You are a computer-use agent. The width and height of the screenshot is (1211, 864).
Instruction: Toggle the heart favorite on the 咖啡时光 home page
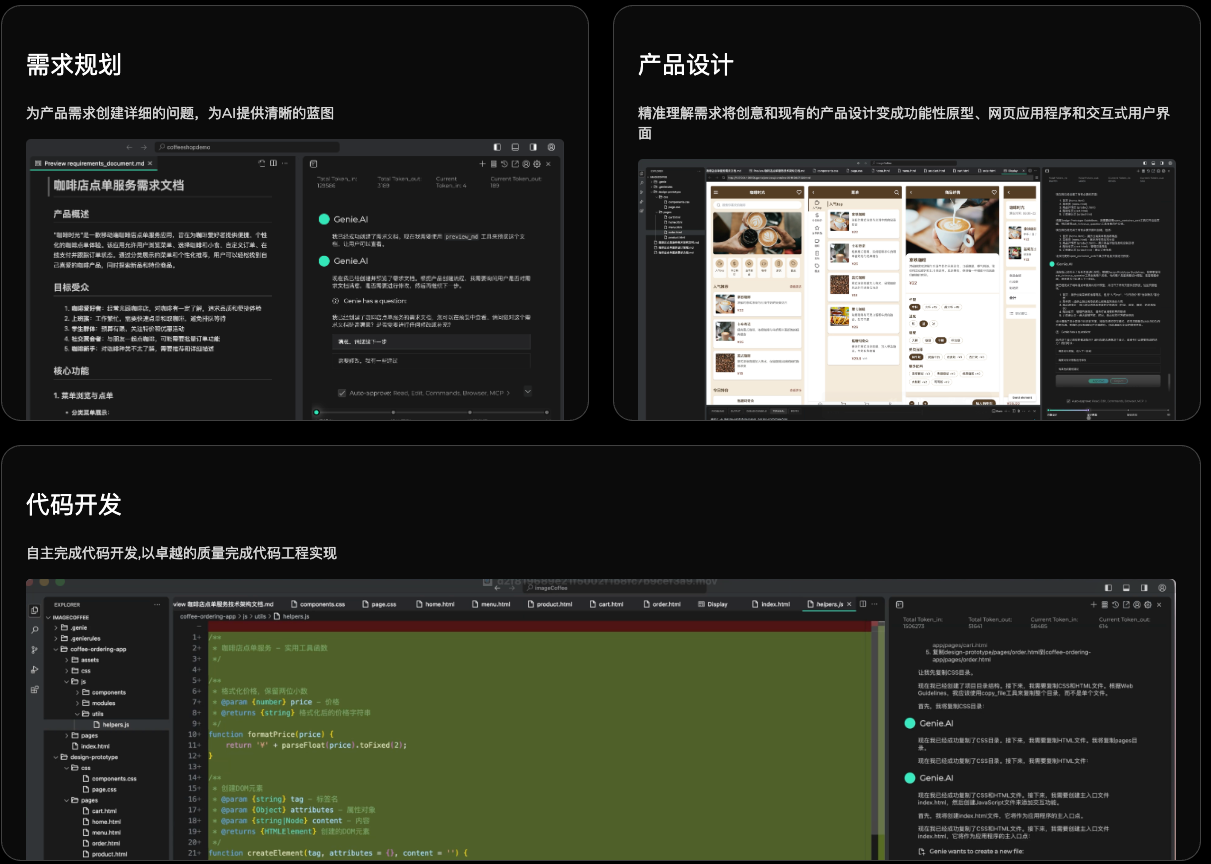[799, 192]
